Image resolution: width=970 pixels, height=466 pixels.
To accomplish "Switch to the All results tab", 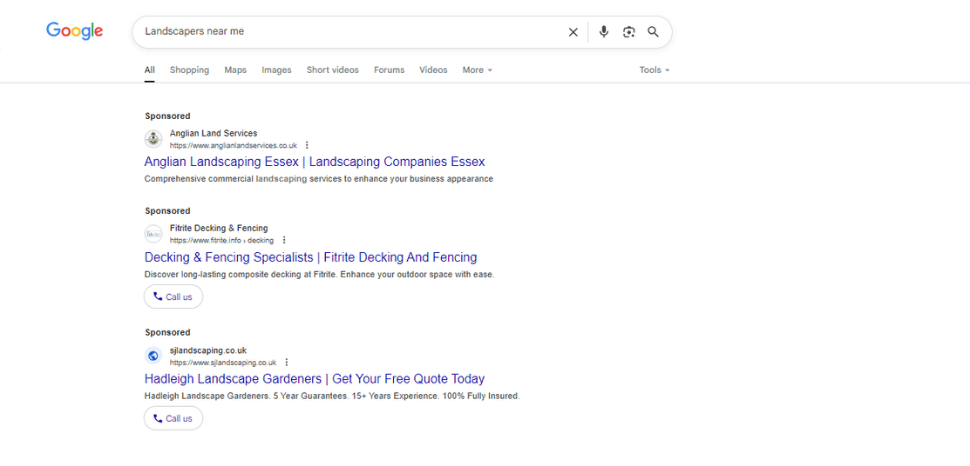I will 150,70.
